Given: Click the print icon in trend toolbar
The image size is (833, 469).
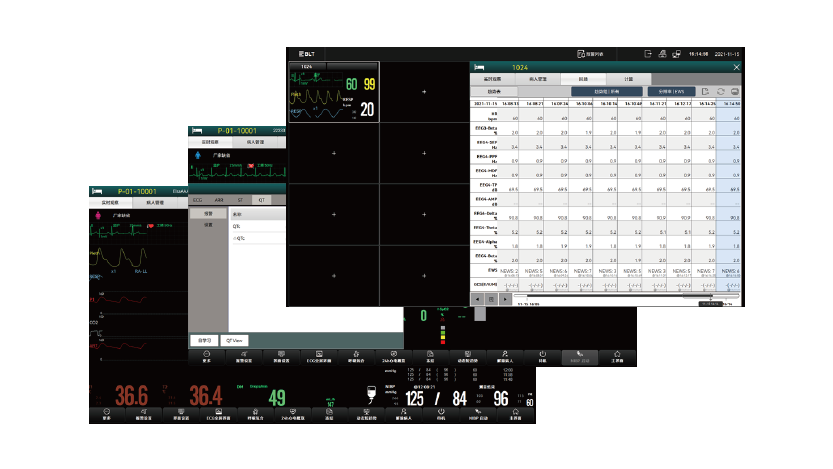Looking at the screenshot, I should click(735, 90).
